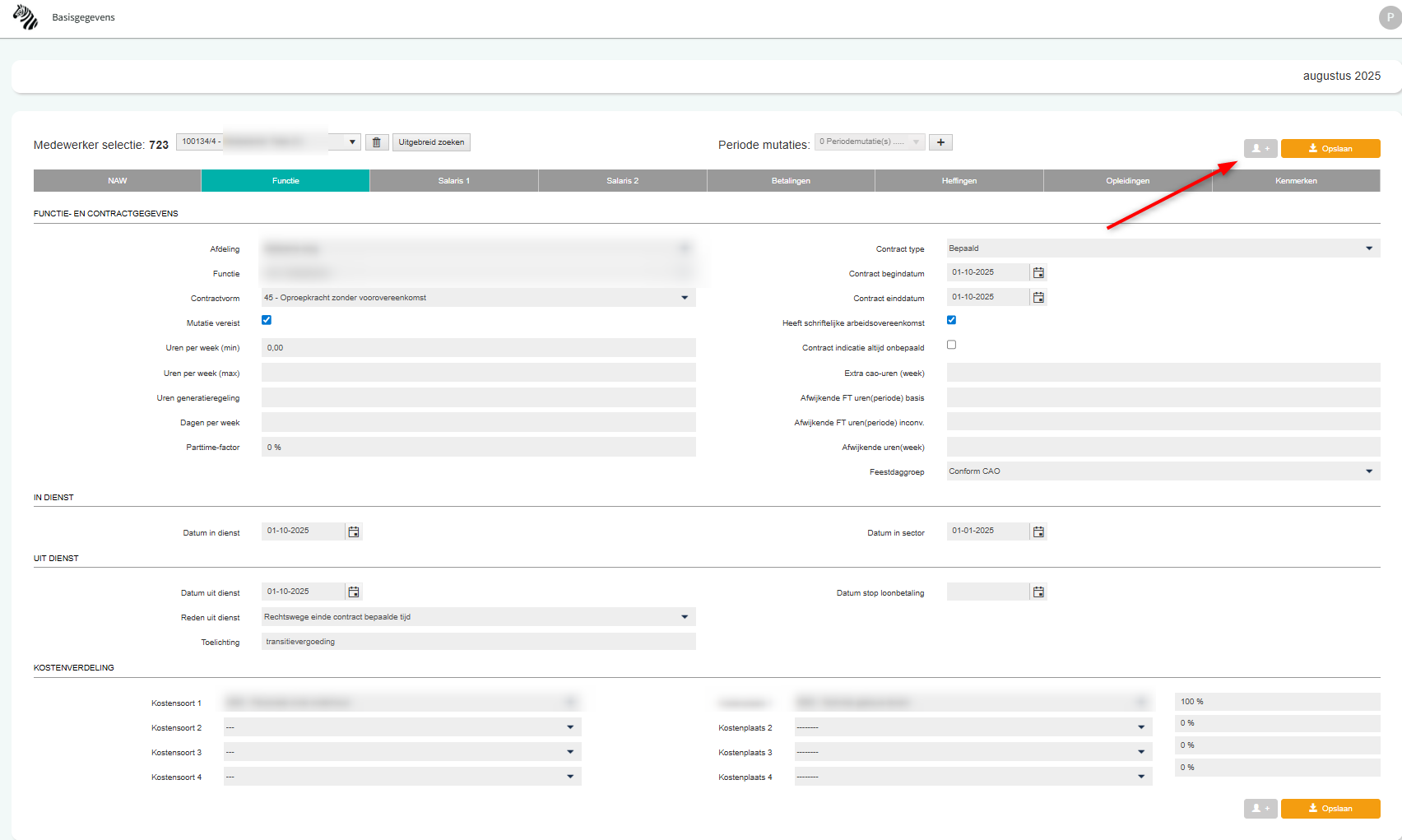The height and width of the screenshot is (840, 1402).
Task: Add a period mutation with plus button
Action: 940,142
